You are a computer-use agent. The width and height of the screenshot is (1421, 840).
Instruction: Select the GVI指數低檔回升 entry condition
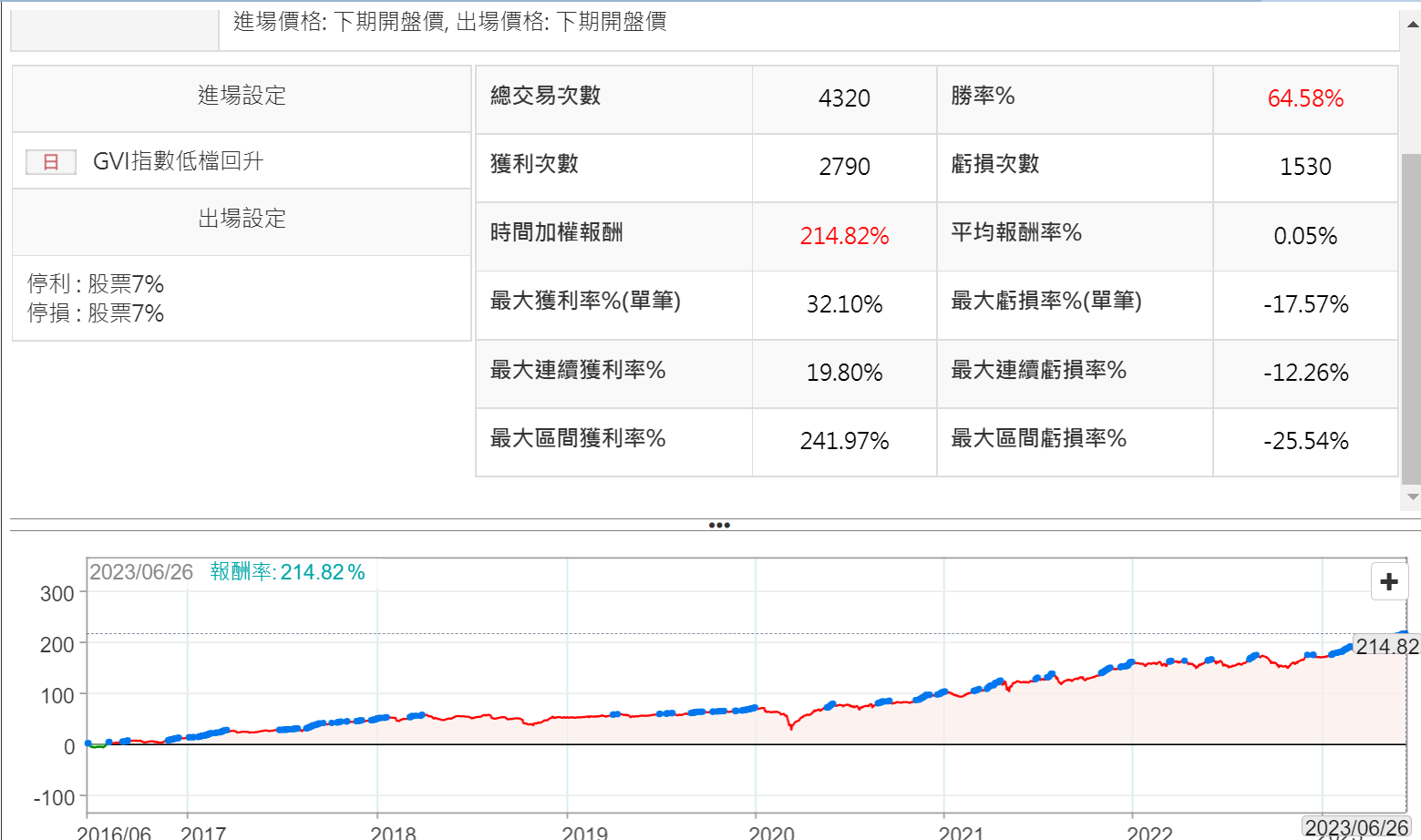(178, 161)
